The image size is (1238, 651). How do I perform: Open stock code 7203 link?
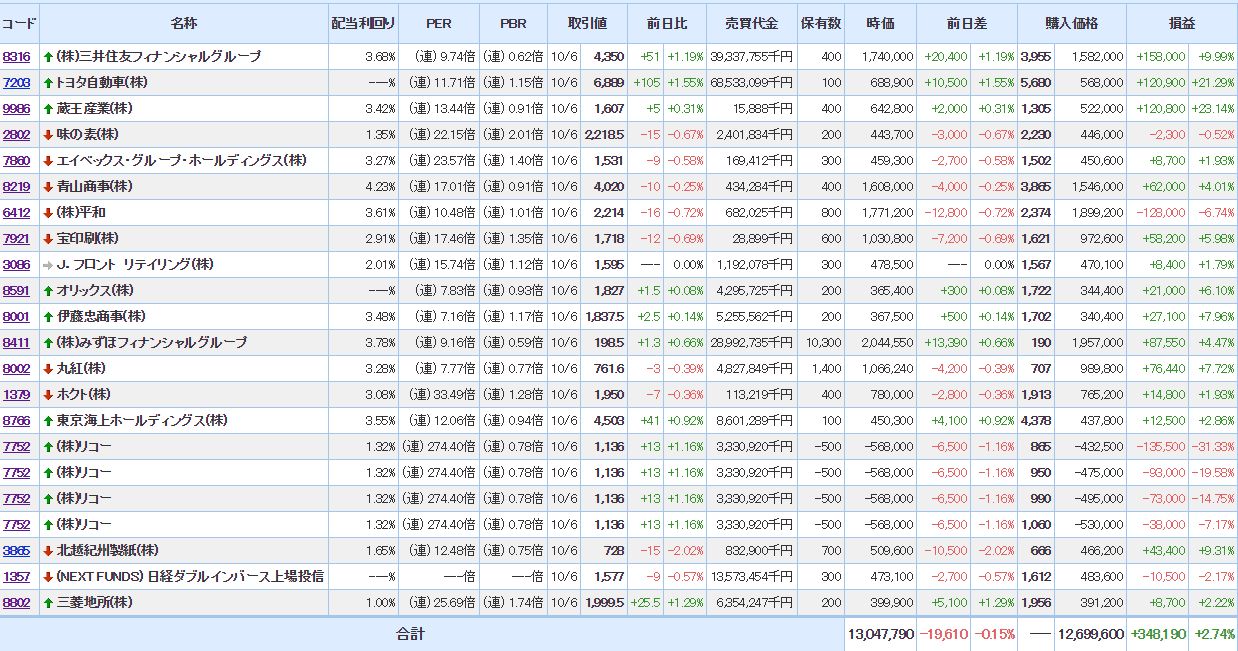(x=16, y=82)
